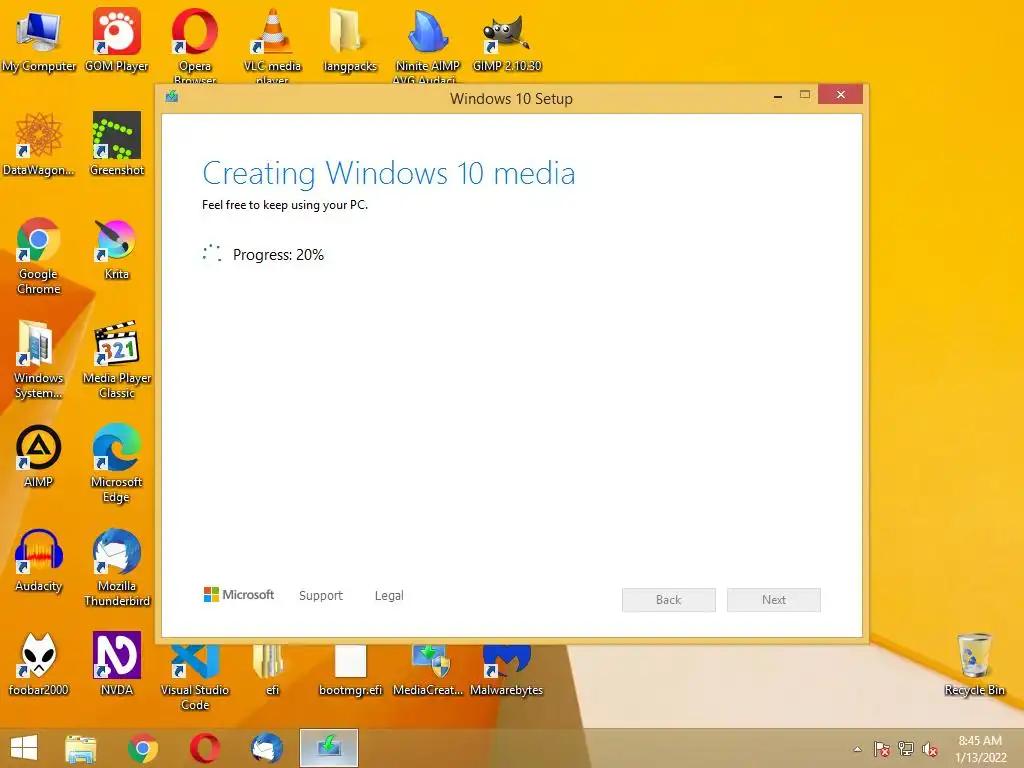Viewport: 1024px width, 768px height.
Task: Open Opera Browser desktop shortcut
Action: [x=195, y=44]
